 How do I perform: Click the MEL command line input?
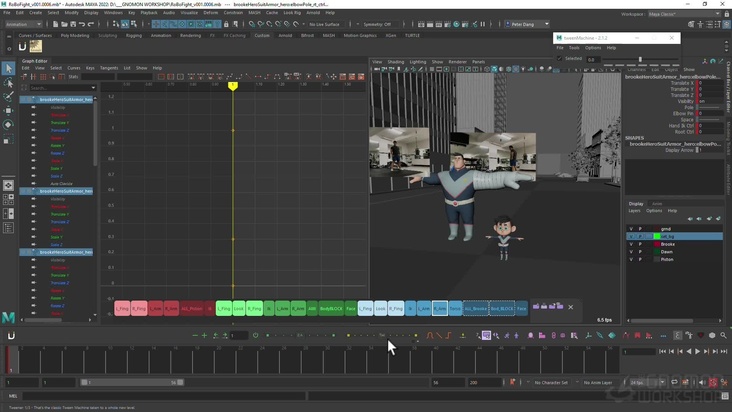pyautogui.click(x=164, y=396)
